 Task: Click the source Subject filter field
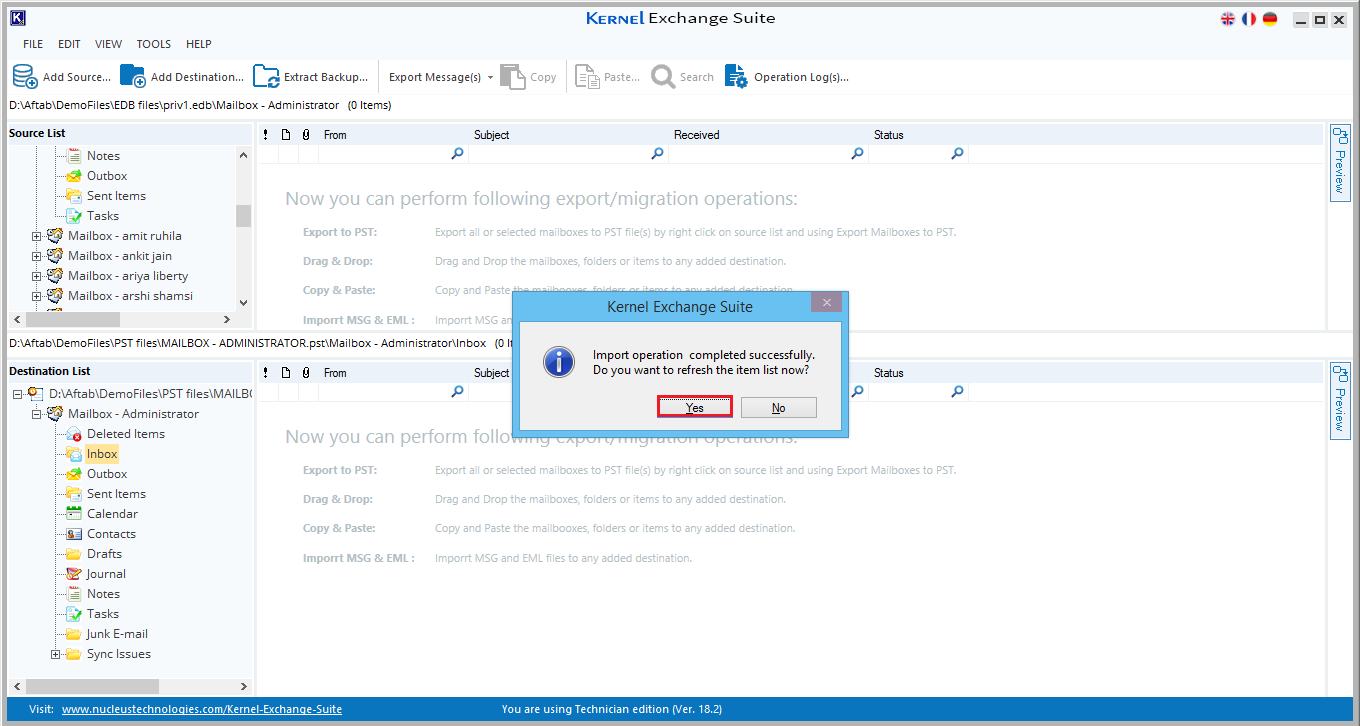(x=568, y=154)
